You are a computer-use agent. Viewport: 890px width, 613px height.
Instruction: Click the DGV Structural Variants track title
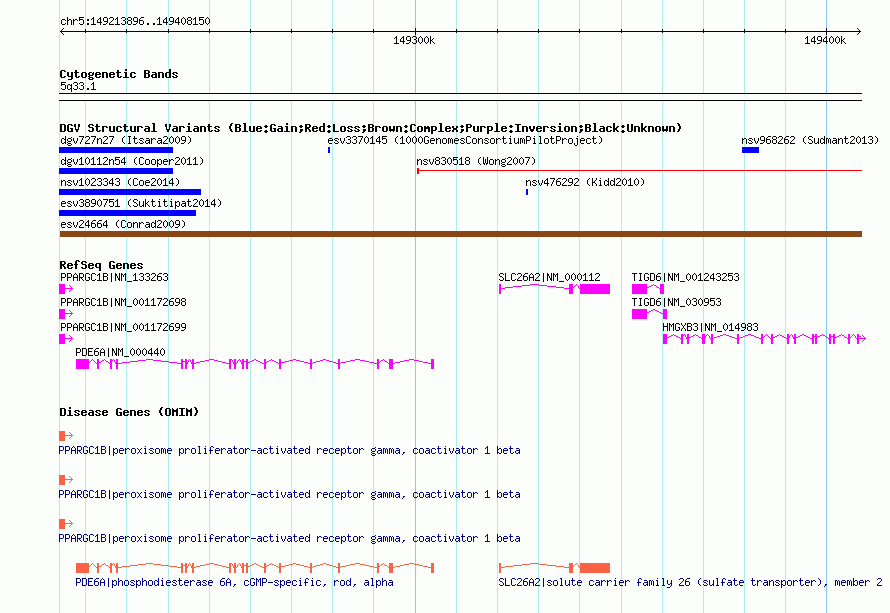pyautogui.click(x=371, y=128)
